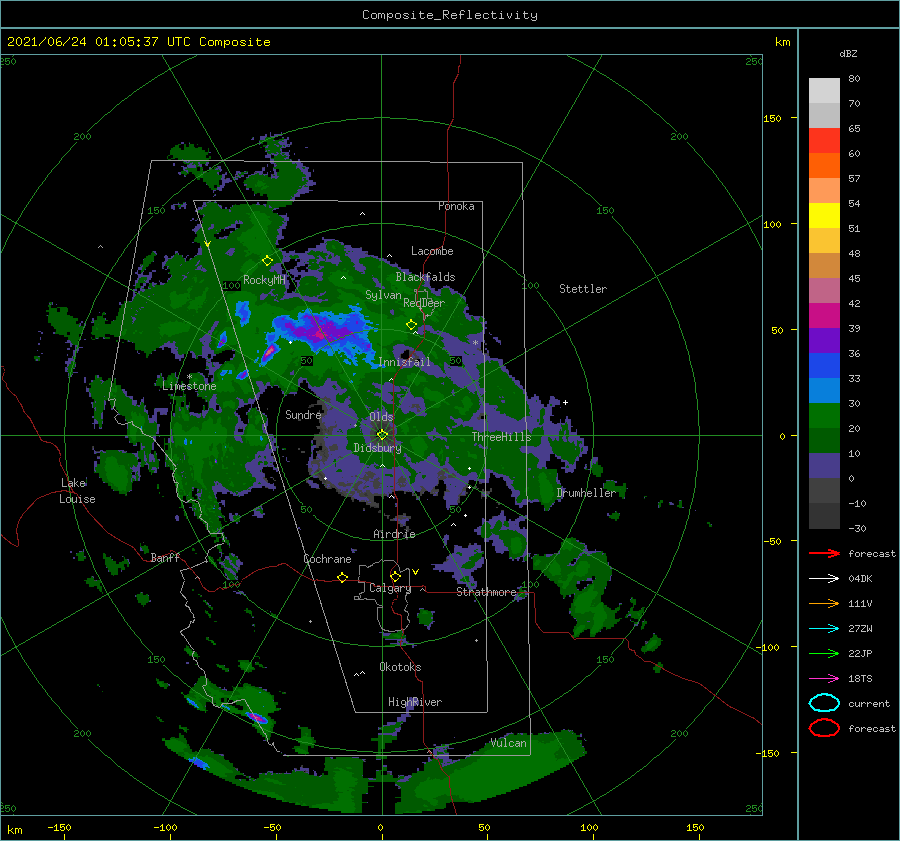Click the Calgary city label

(390, 588)
